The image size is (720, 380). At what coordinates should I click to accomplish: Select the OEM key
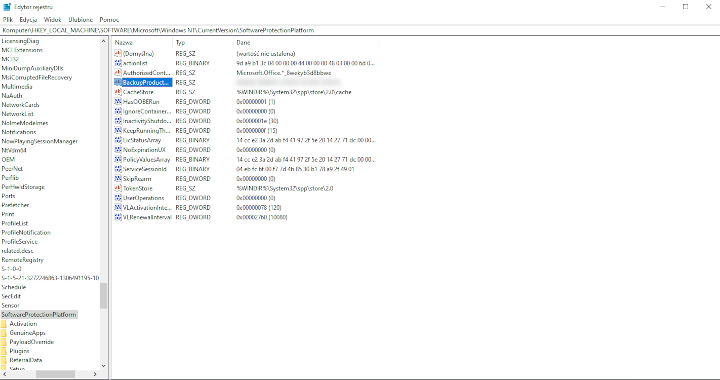[8, 160]
